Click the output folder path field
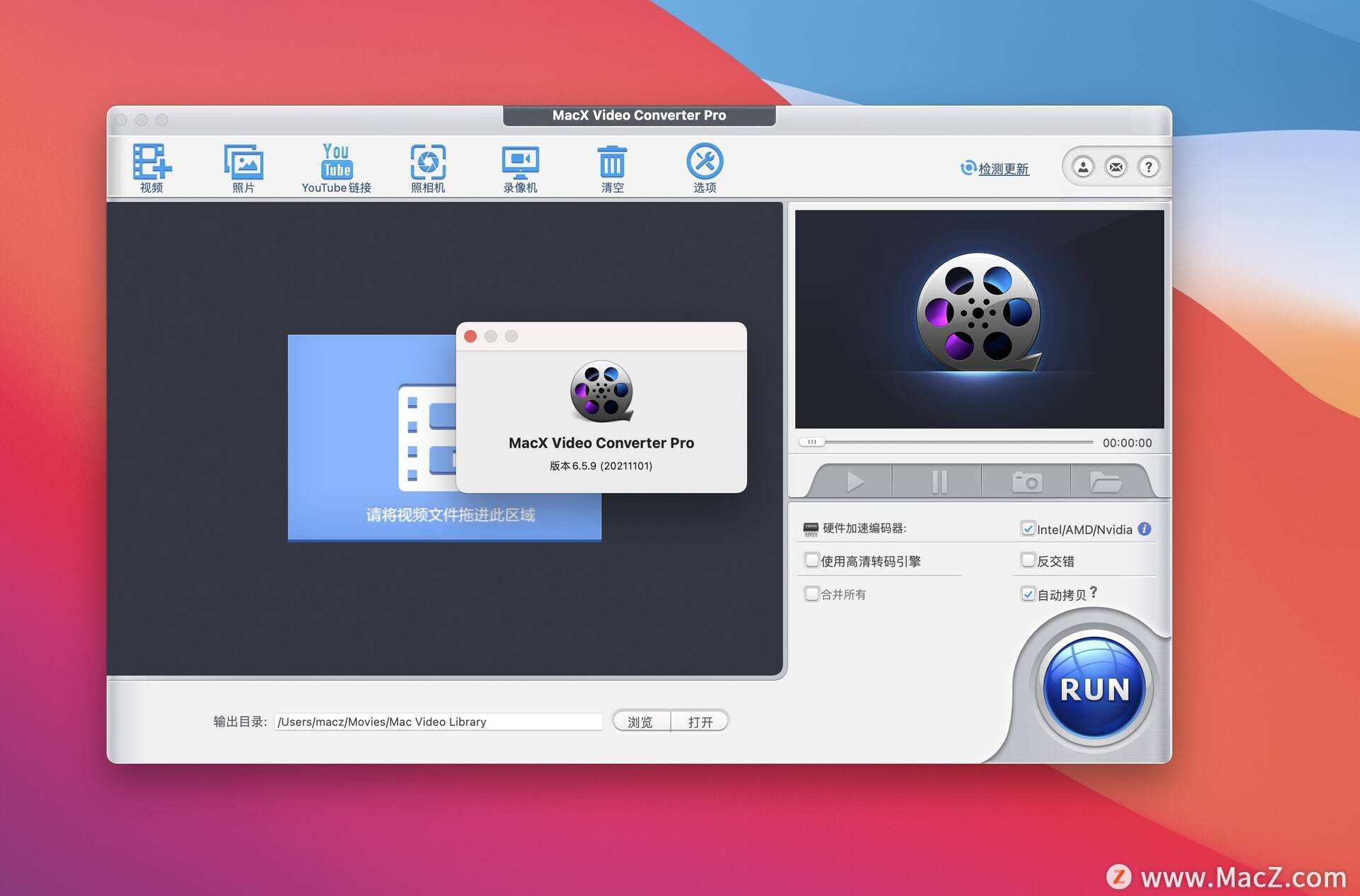 coord(438,722)
